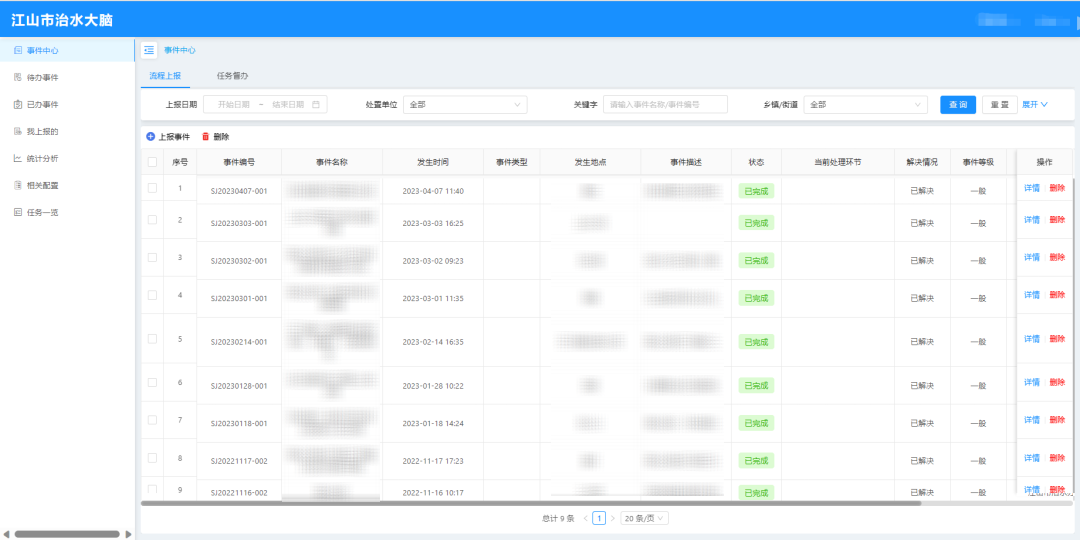Open the 20 条/页 page size dropdown
This screenshot has width=1080, height=540.
coord(645,518)
